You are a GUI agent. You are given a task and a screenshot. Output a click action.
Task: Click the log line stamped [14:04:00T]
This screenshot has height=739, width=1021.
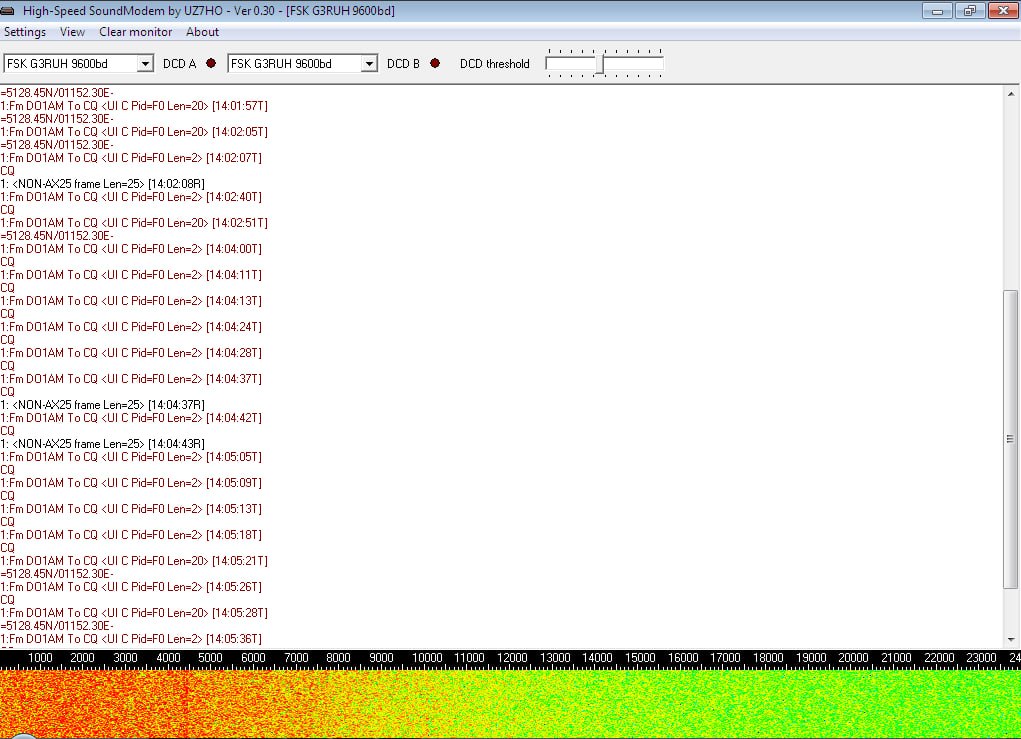click(x=131, y=249)
